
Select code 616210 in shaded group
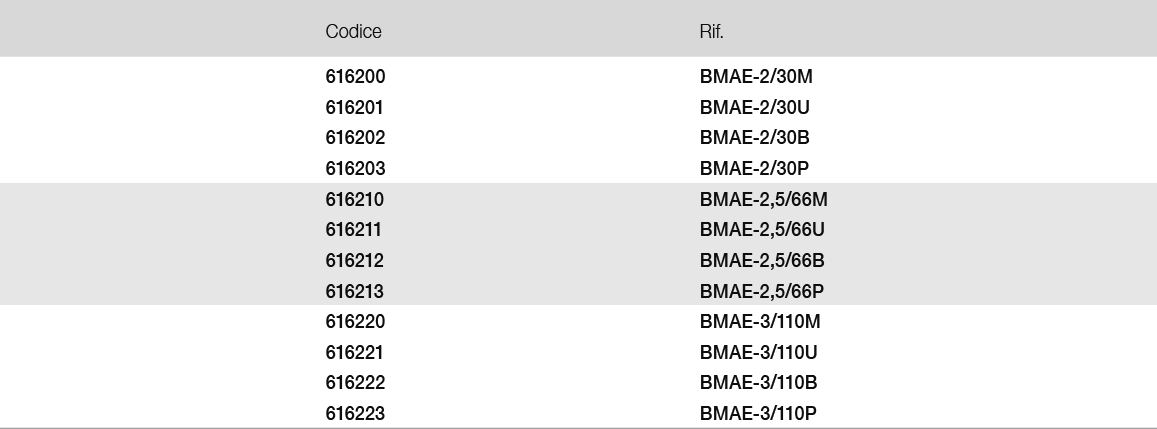(x=355, y=199)
